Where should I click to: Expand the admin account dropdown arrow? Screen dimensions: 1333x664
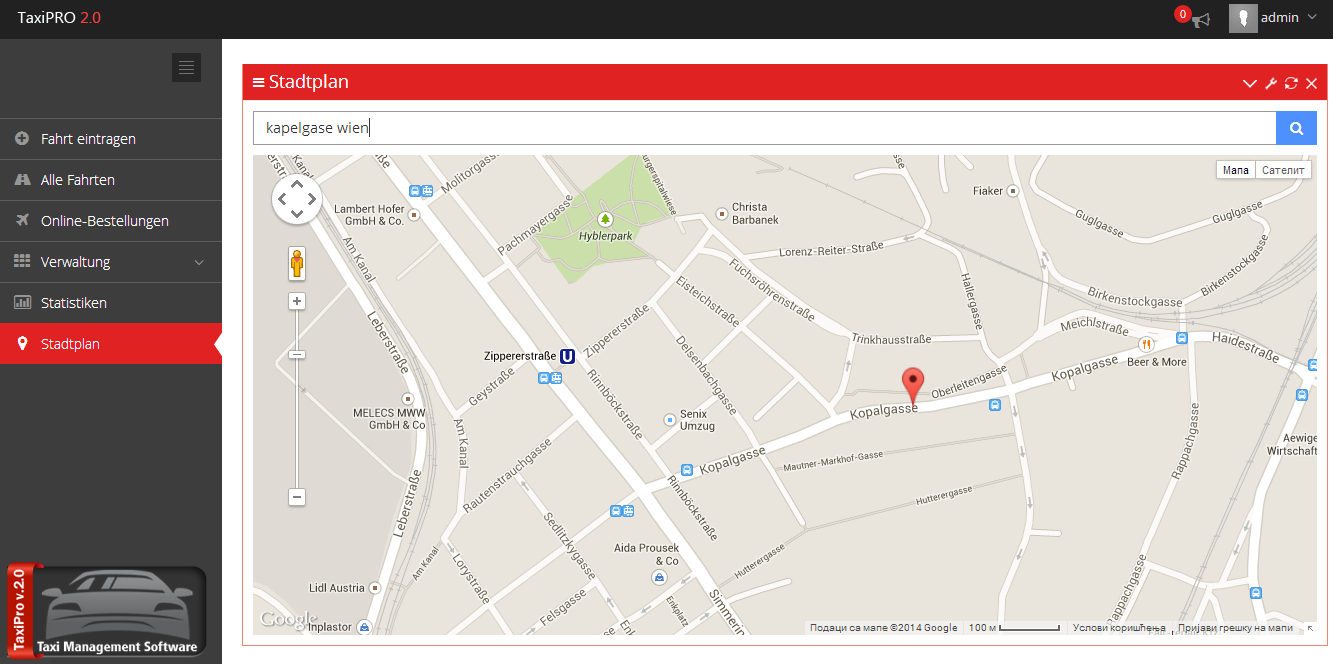[1312, 17]
